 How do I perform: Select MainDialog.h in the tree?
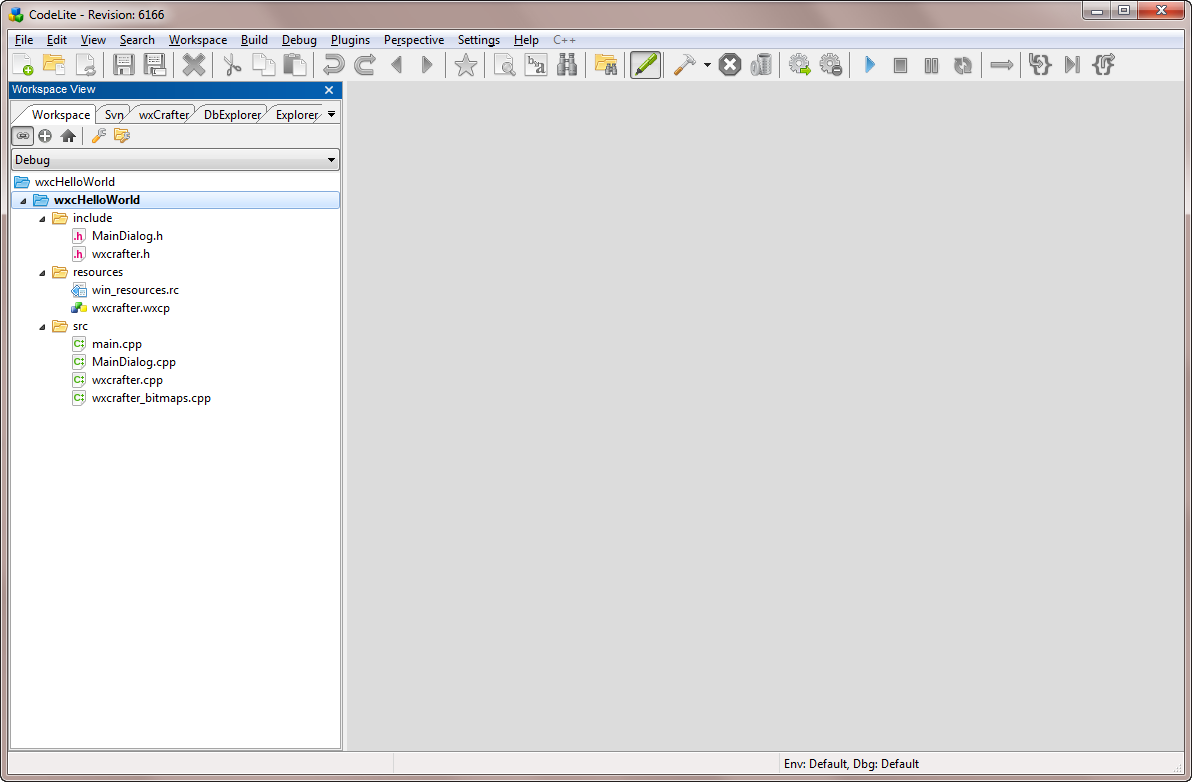pos(127,236)
